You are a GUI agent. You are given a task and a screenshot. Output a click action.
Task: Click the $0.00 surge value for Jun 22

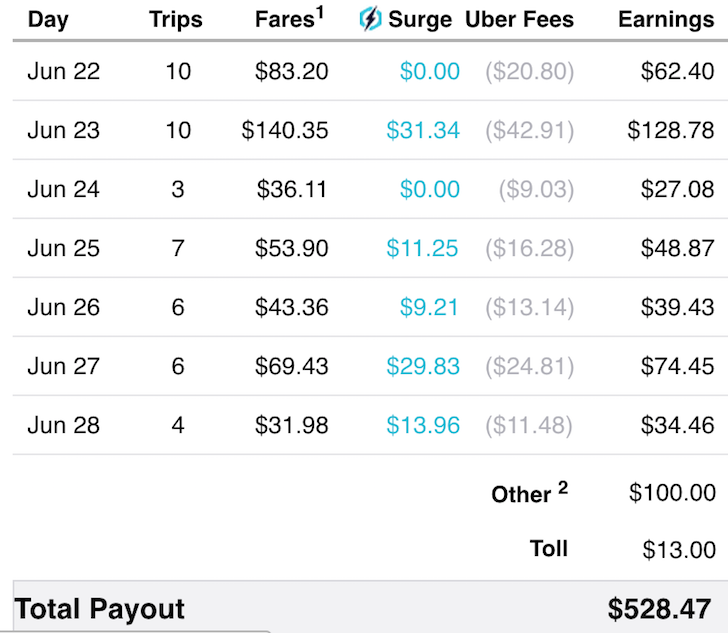[430, 71]
